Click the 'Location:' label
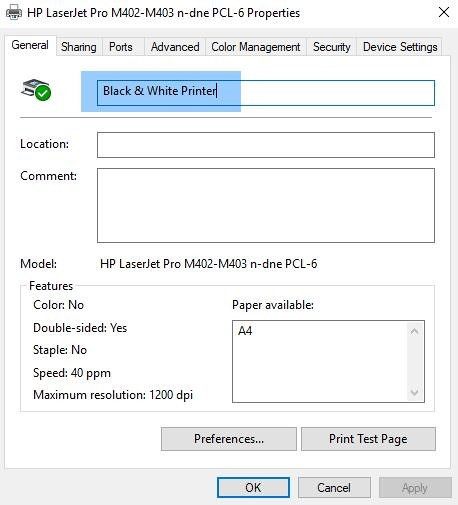 pyautogui.click(x=44, y=144)
